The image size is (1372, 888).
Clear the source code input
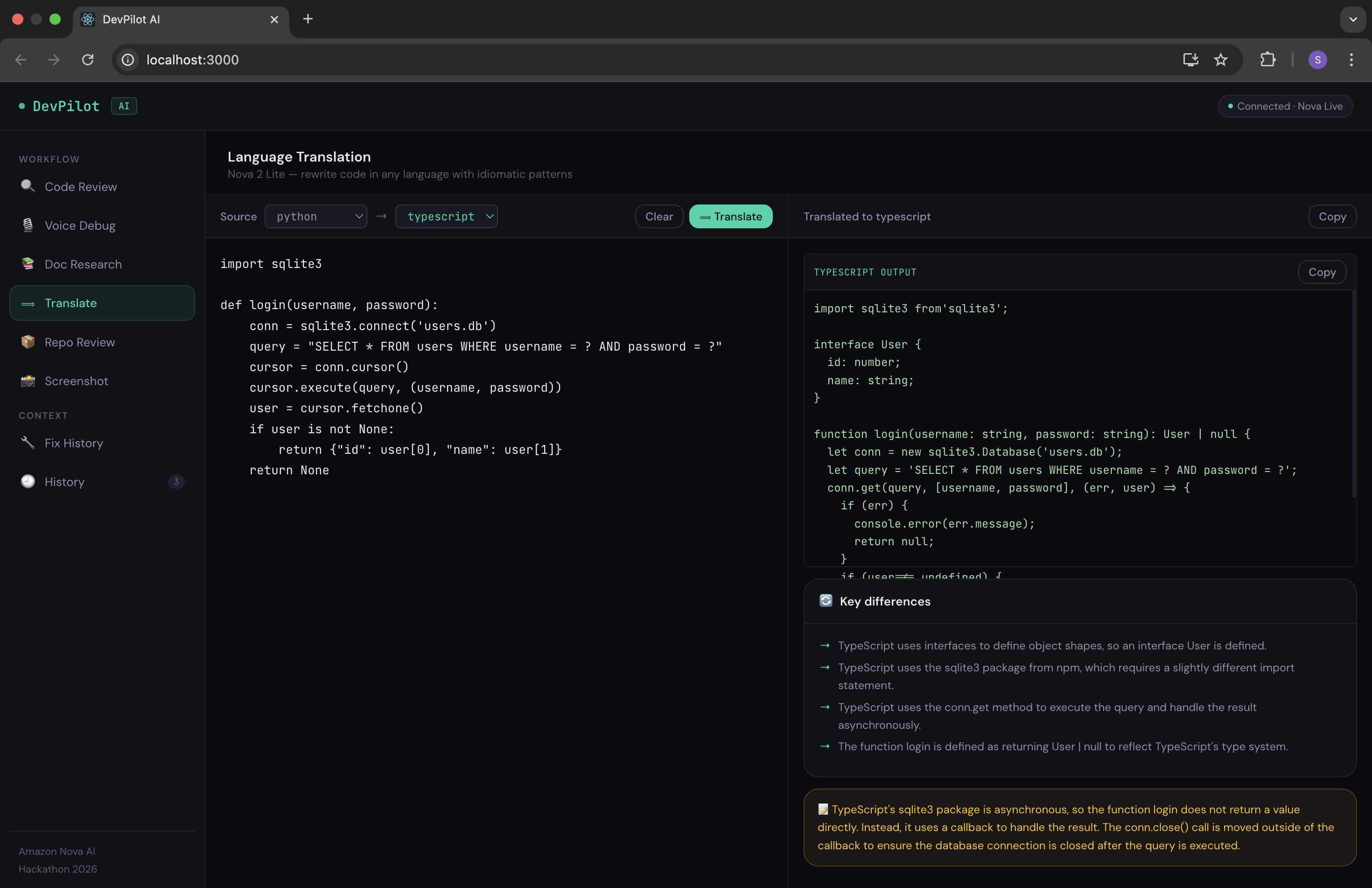point(658,216)
